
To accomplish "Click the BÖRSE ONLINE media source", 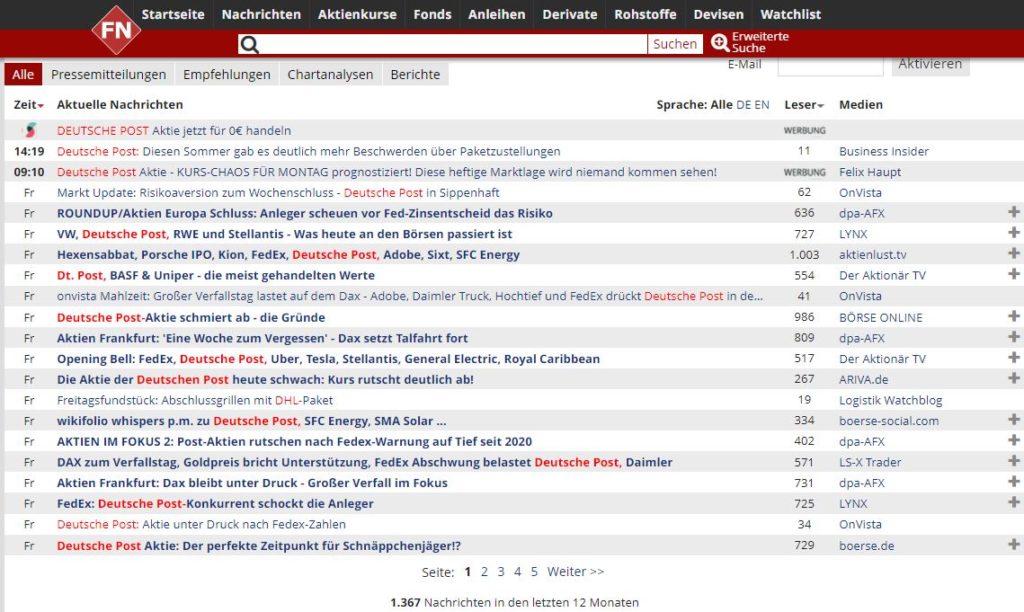I will 881,317.
